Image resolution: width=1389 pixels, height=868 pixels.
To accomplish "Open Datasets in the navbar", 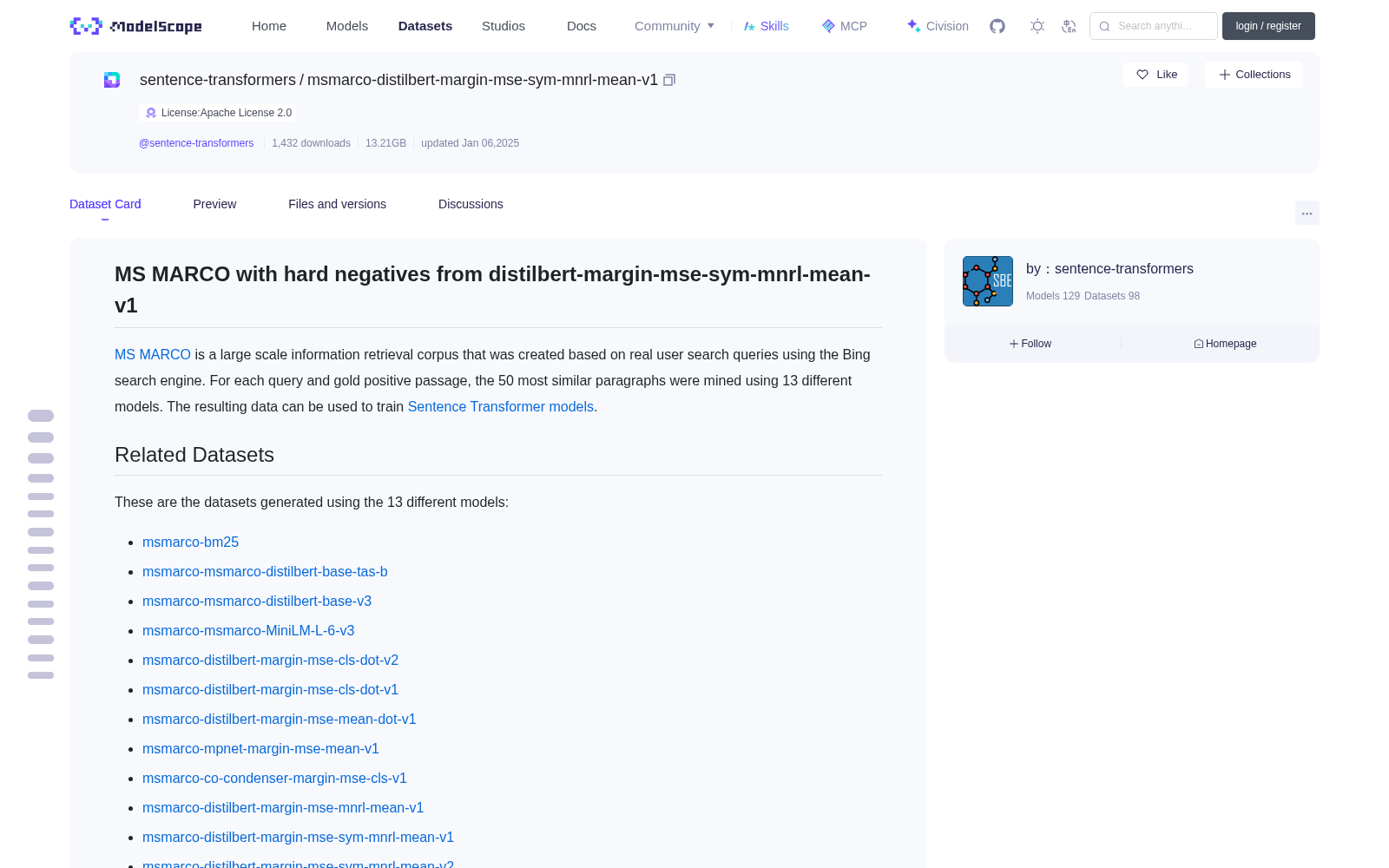I will pyautogui.click(x=425, y=26).
